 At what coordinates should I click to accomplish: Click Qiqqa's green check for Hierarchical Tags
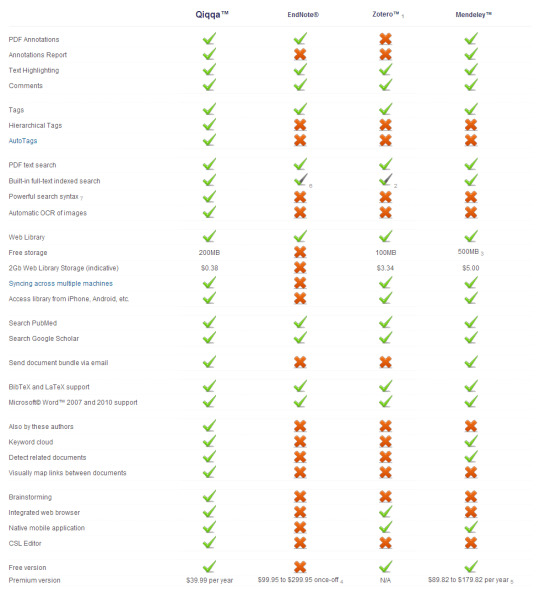209,125
